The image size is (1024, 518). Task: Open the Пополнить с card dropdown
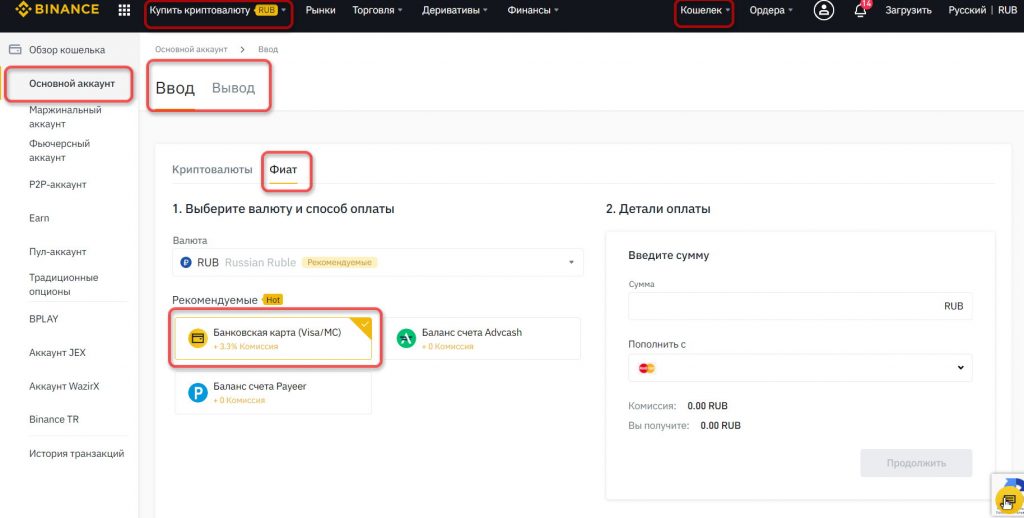pyautogui.click(x=800, y=368)
